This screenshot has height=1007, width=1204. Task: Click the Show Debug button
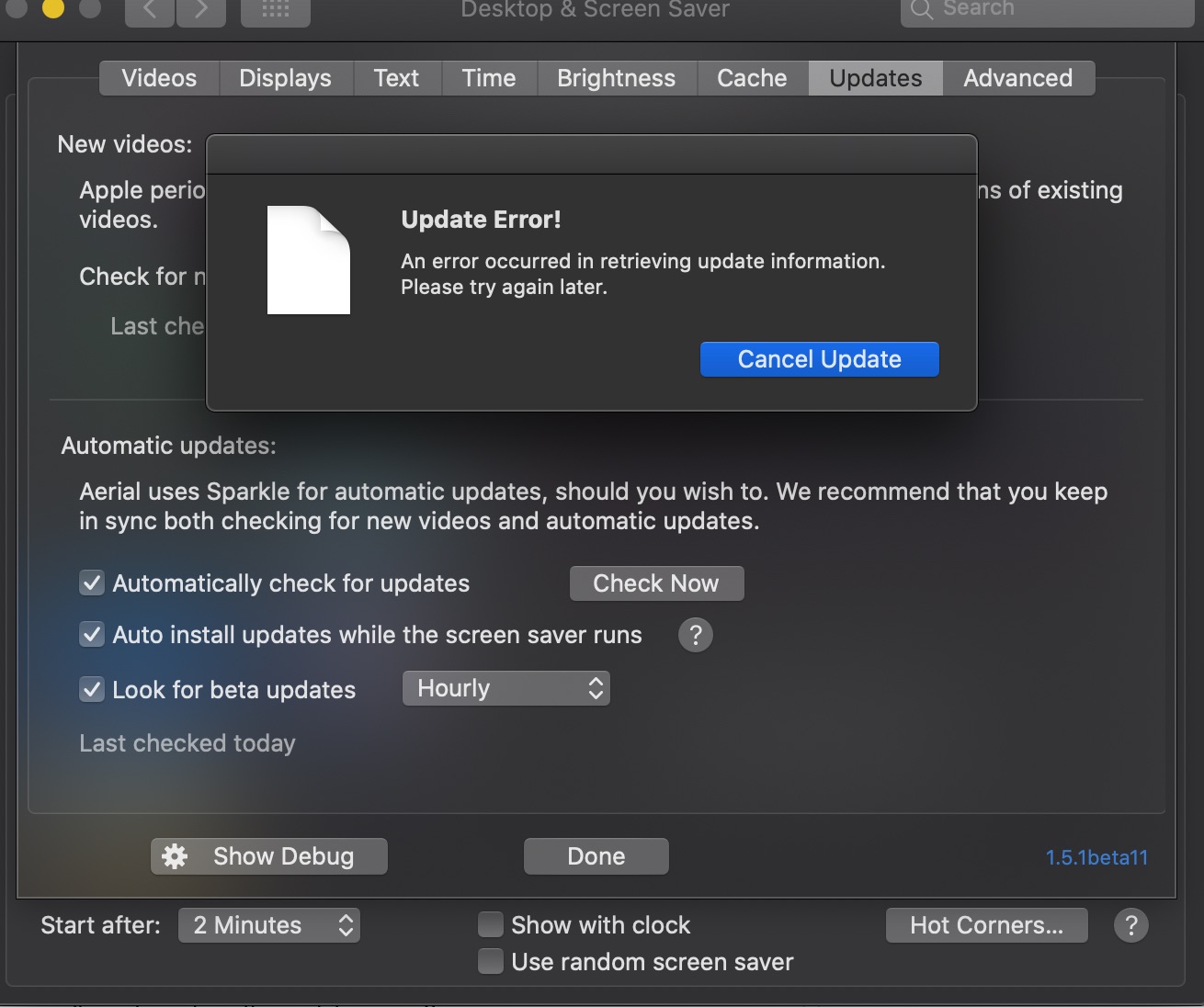pyautogui.click(x=269, y=856)
